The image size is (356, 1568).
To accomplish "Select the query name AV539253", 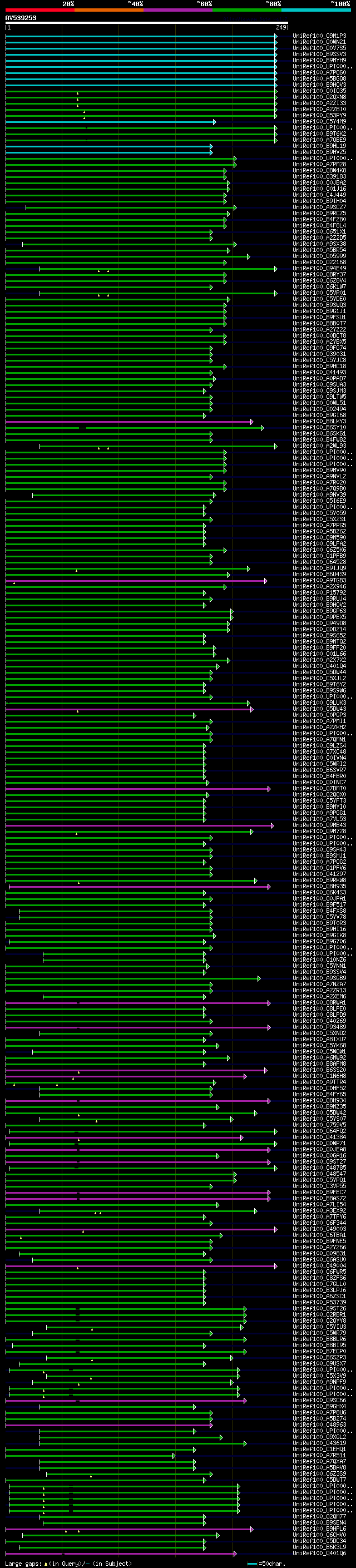I will tap(21, 18).
